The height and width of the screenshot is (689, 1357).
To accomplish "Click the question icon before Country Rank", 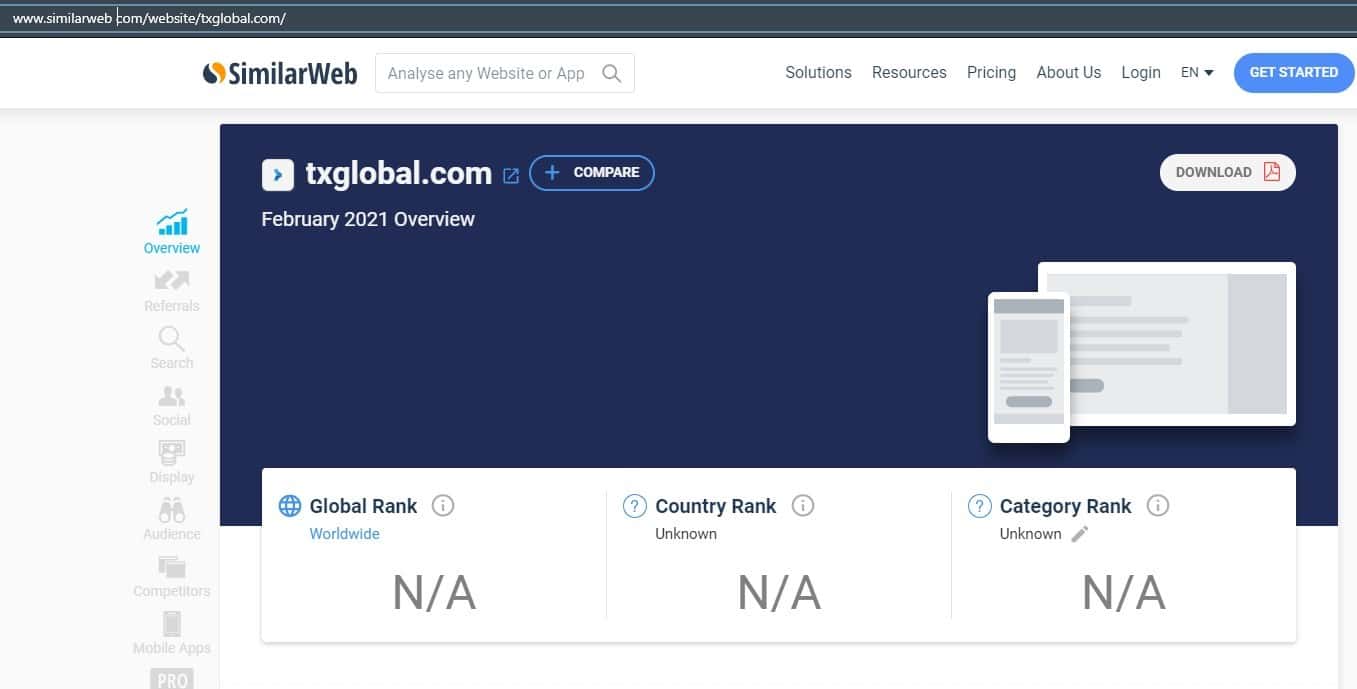I will pyautogui.click(x=634, y=506).
